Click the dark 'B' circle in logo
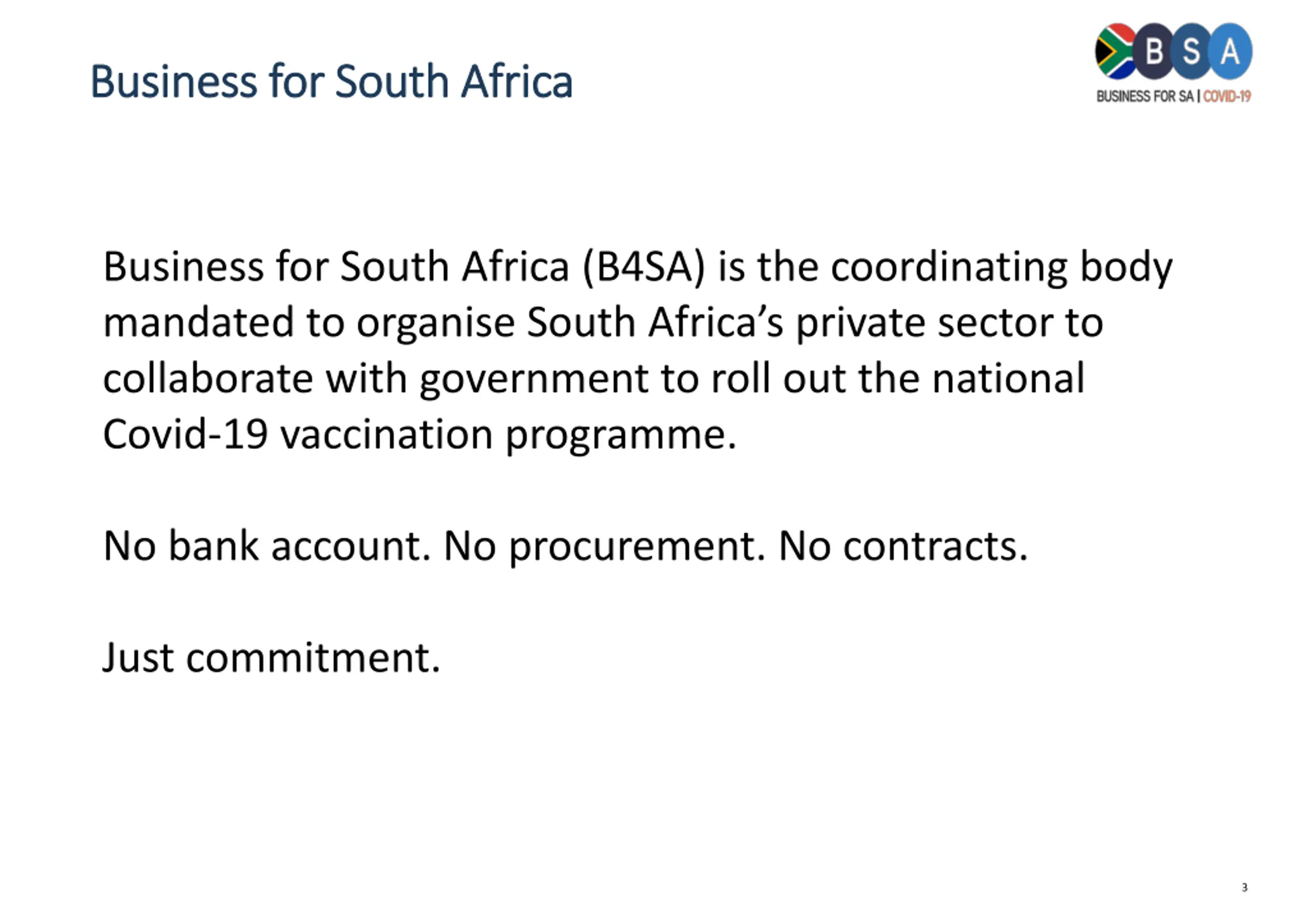 (x=1154, y=51)
